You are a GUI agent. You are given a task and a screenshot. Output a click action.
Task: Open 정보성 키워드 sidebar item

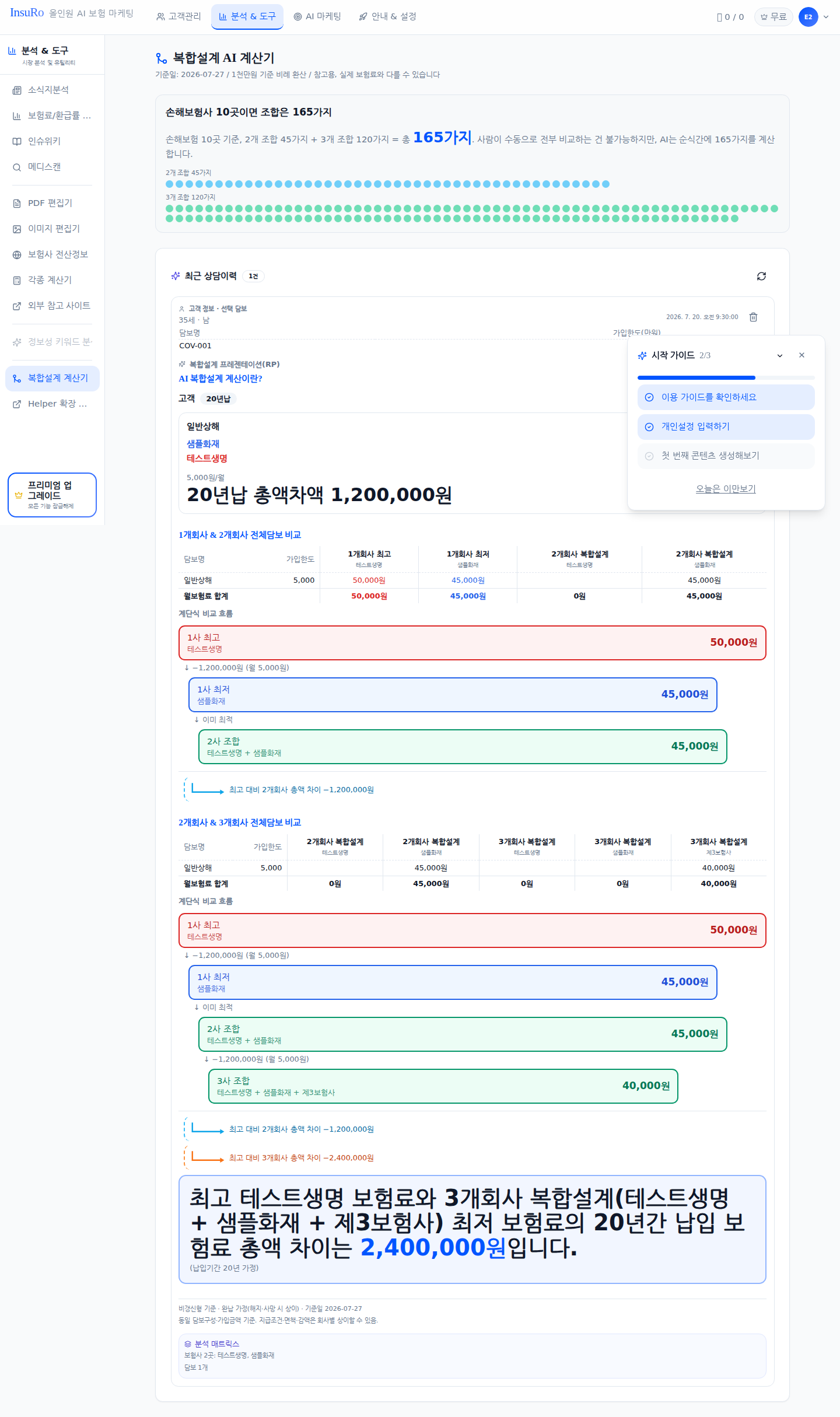[52, 342]
